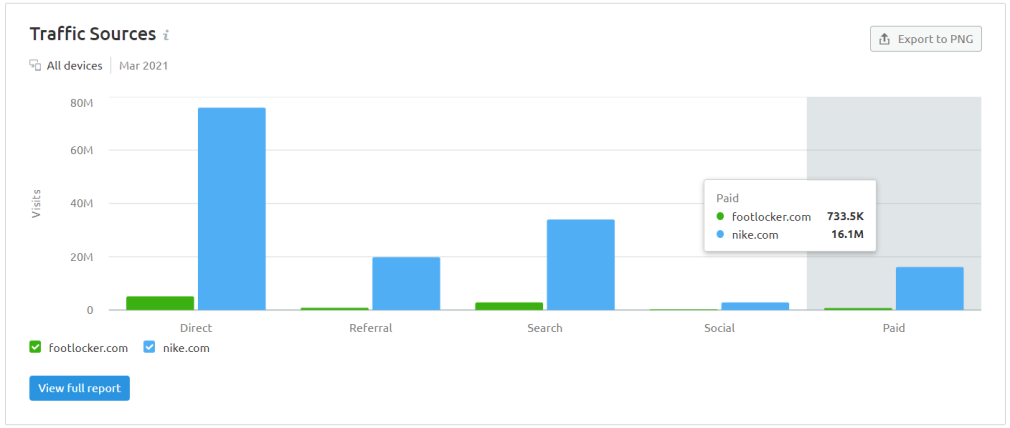This screenshot has width=1010, height=428.
Task: Click the nike.com Referral bar
Action: tap(406, 284)
